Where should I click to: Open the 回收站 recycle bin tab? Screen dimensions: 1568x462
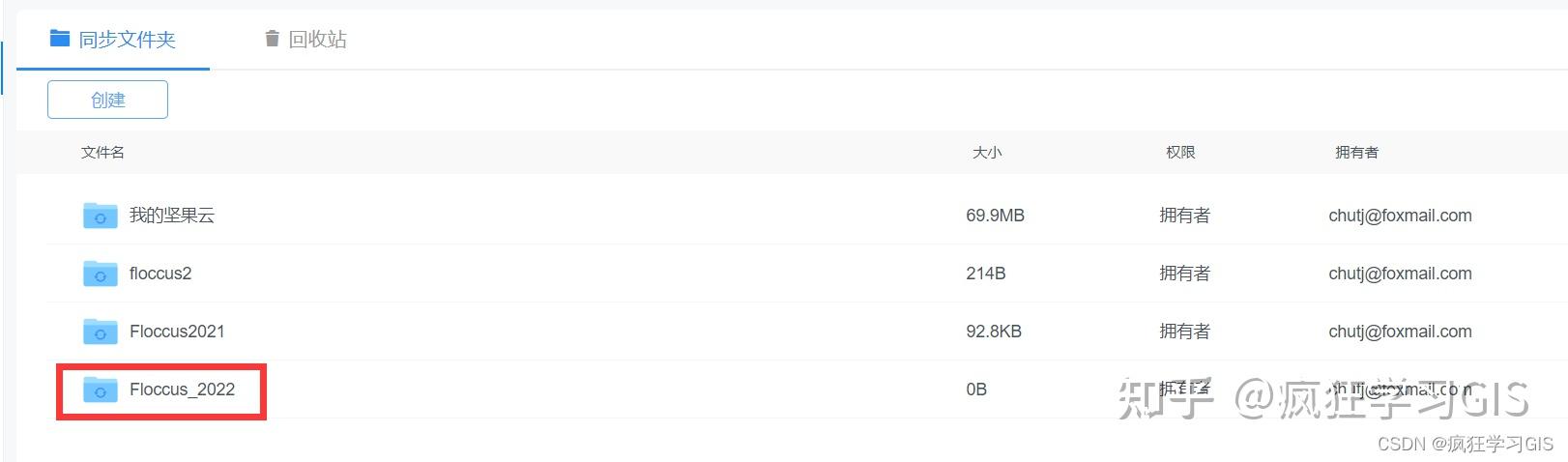coord(317,40)
